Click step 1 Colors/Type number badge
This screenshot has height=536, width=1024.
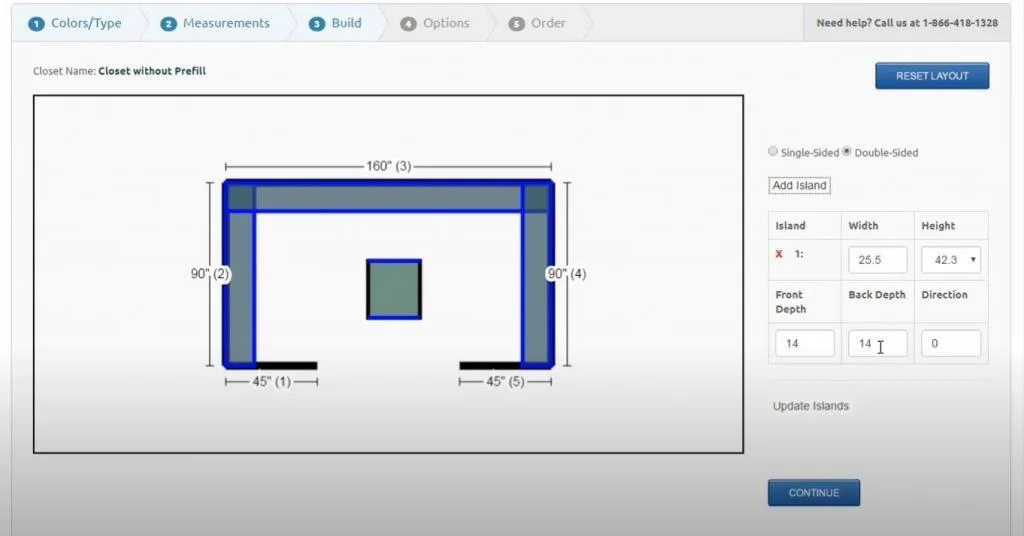click(x=37, y=23)
